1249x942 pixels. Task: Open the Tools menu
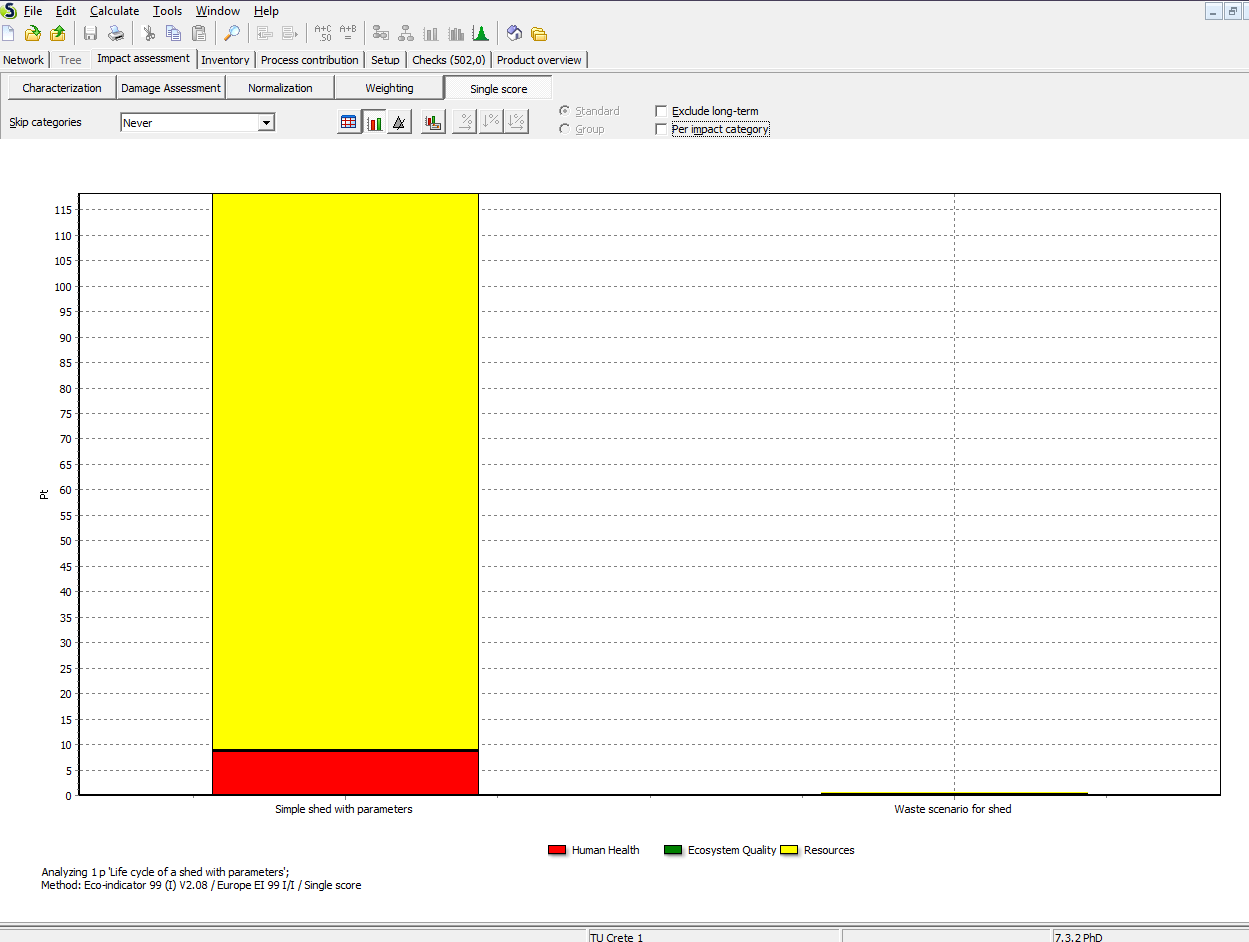point(167,11)
